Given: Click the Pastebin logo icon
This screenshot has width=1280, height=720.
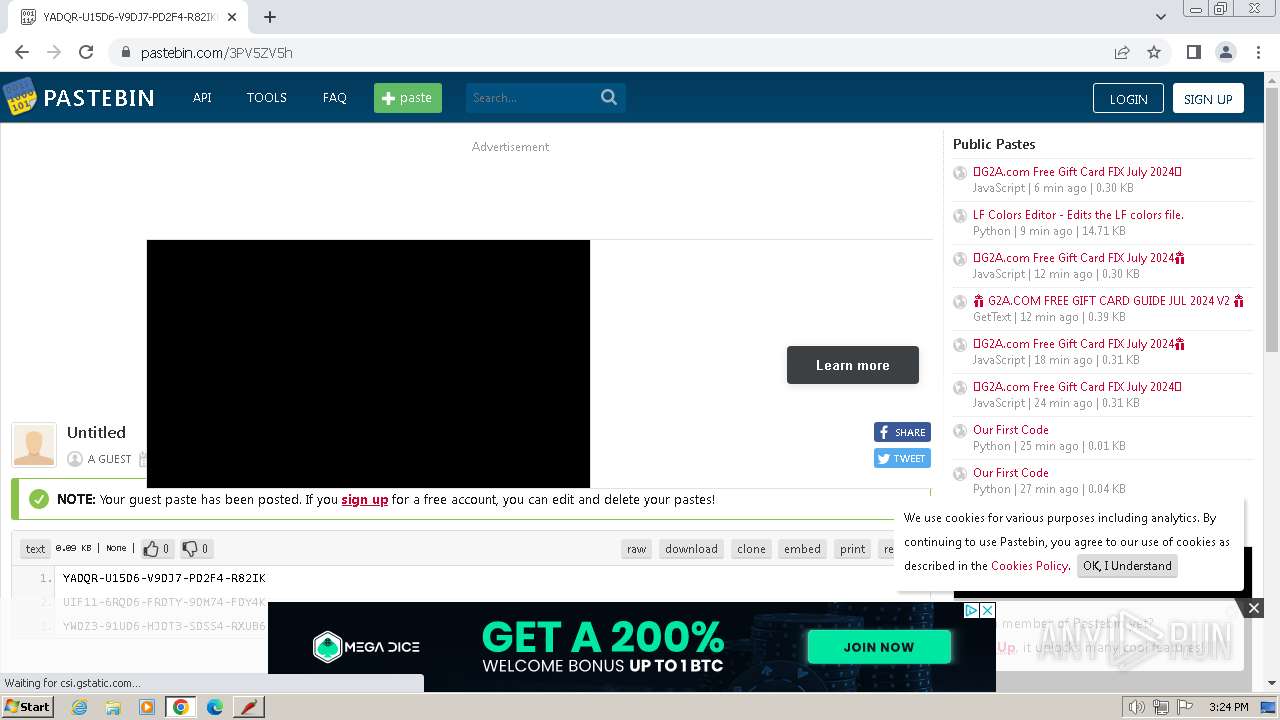Looking at the screenshot, I should pos(20,97).
